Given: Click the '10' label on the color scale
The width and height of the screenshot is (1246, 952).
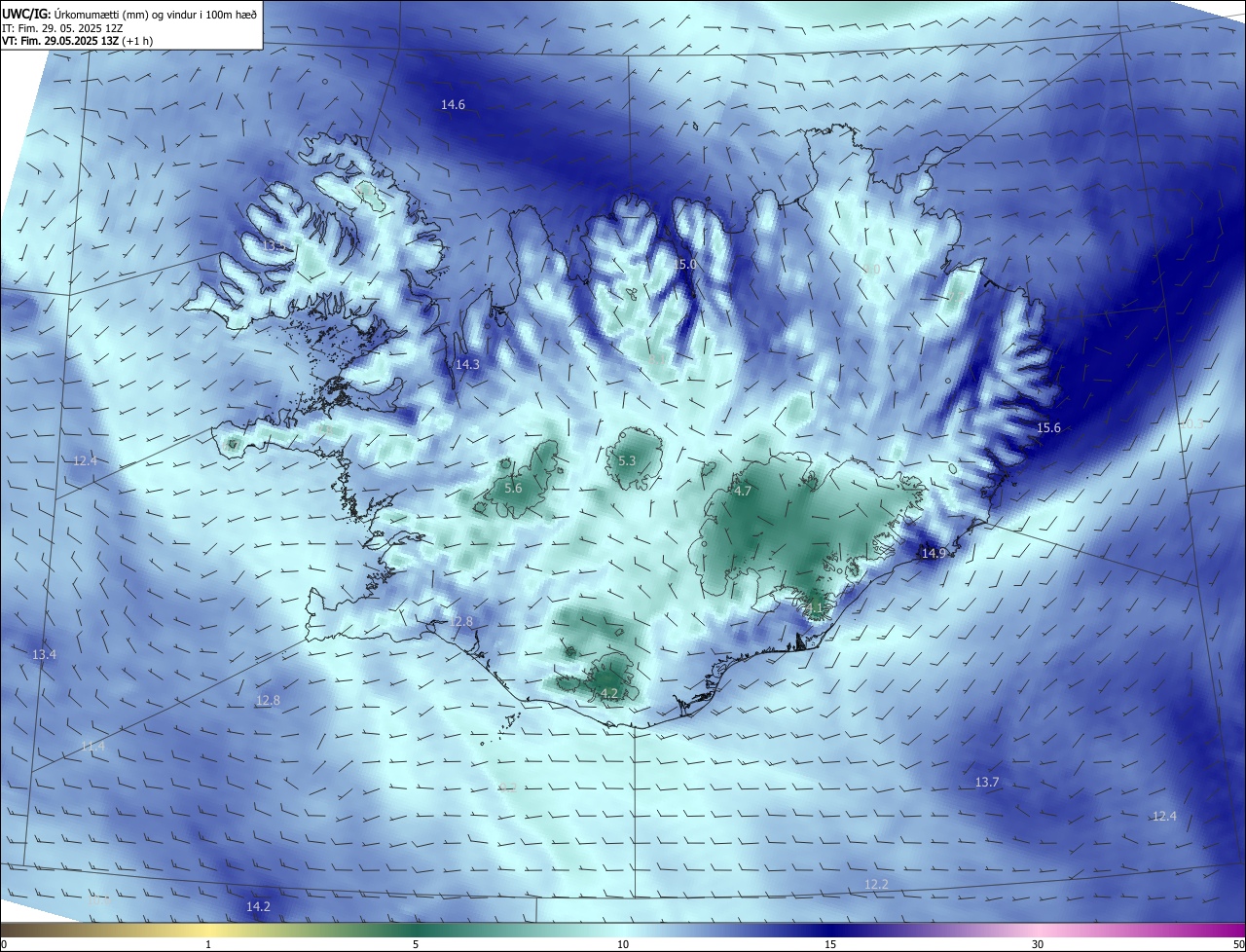Looking at the screenshot, I should 623,944.
